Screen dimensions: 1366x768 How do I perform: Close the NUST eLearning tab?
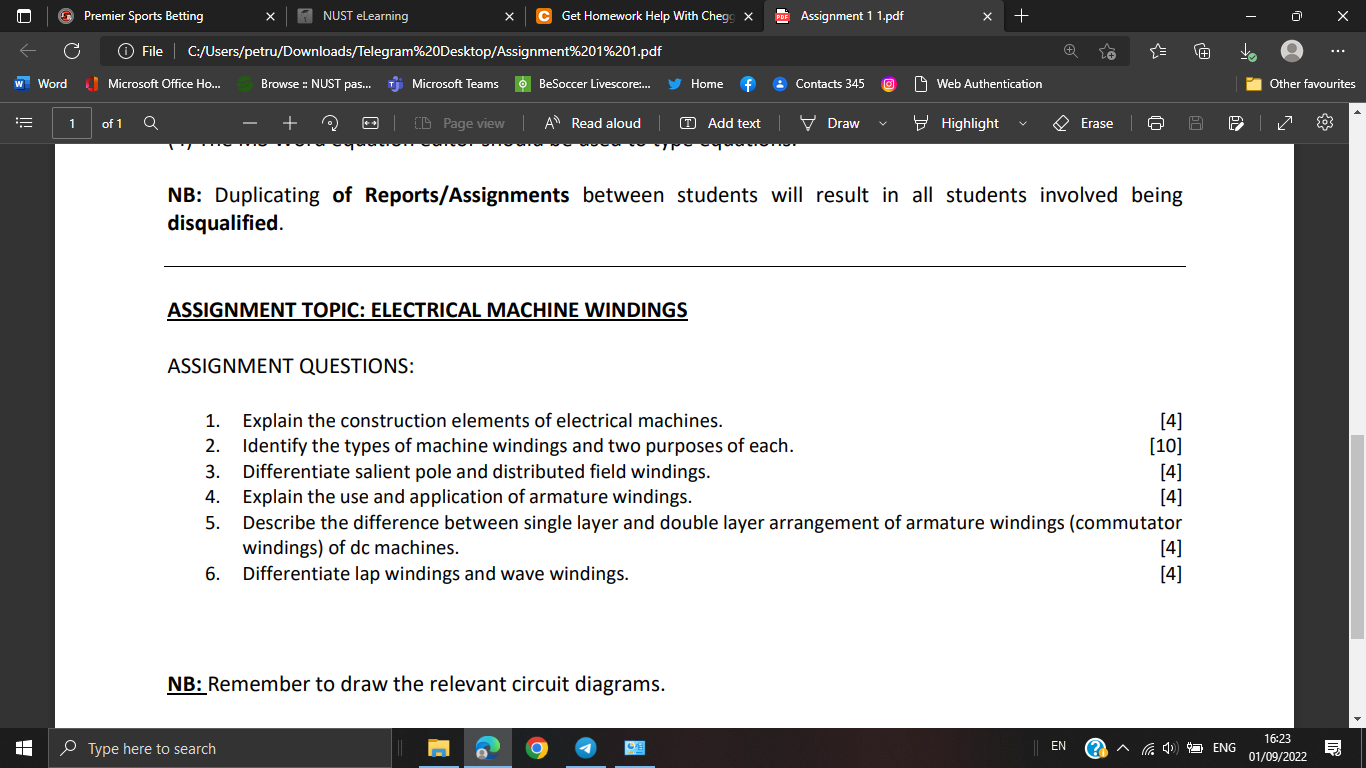click(x=509, y=16)
